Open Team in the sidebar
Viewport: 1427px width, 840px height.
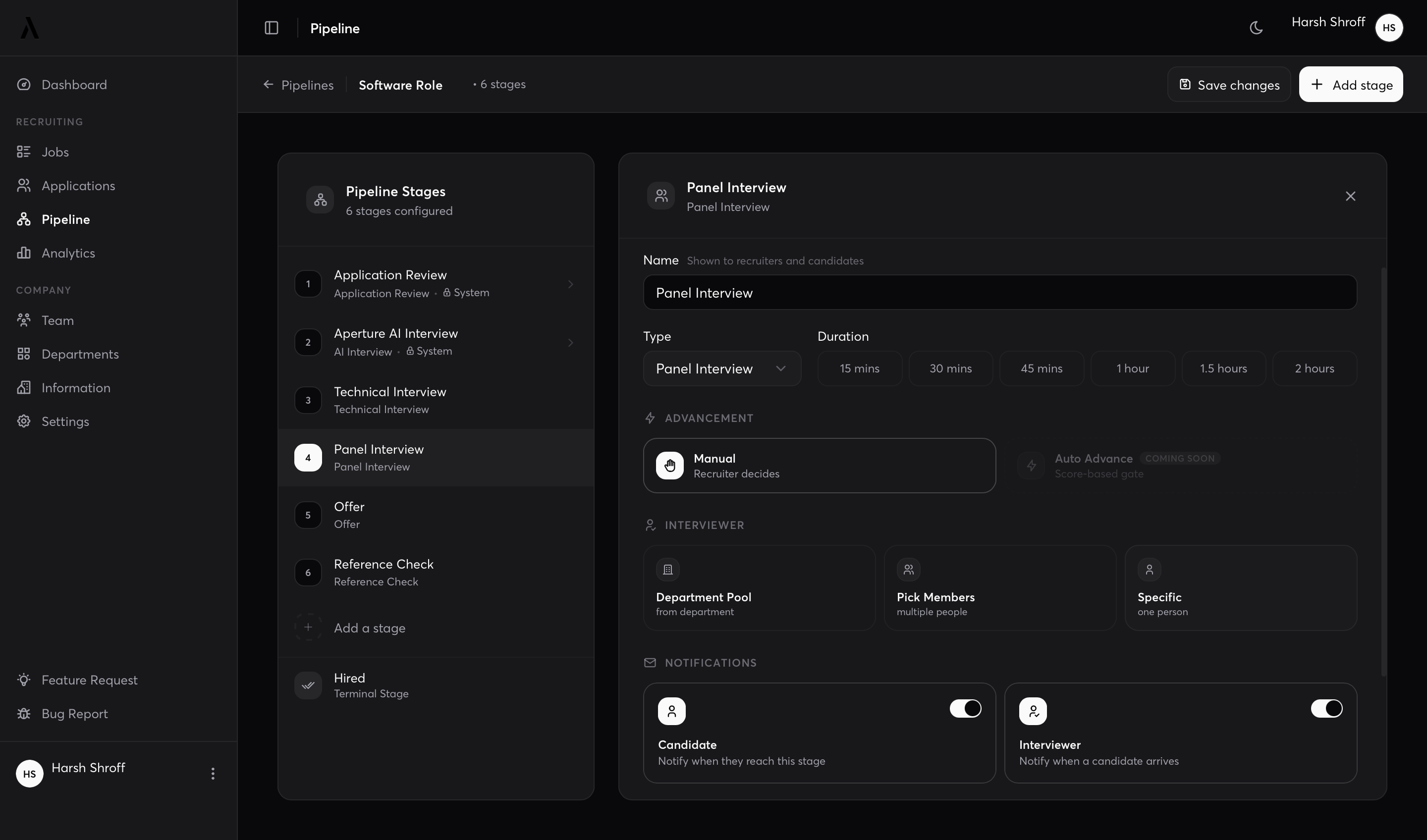tap(118, 320)
